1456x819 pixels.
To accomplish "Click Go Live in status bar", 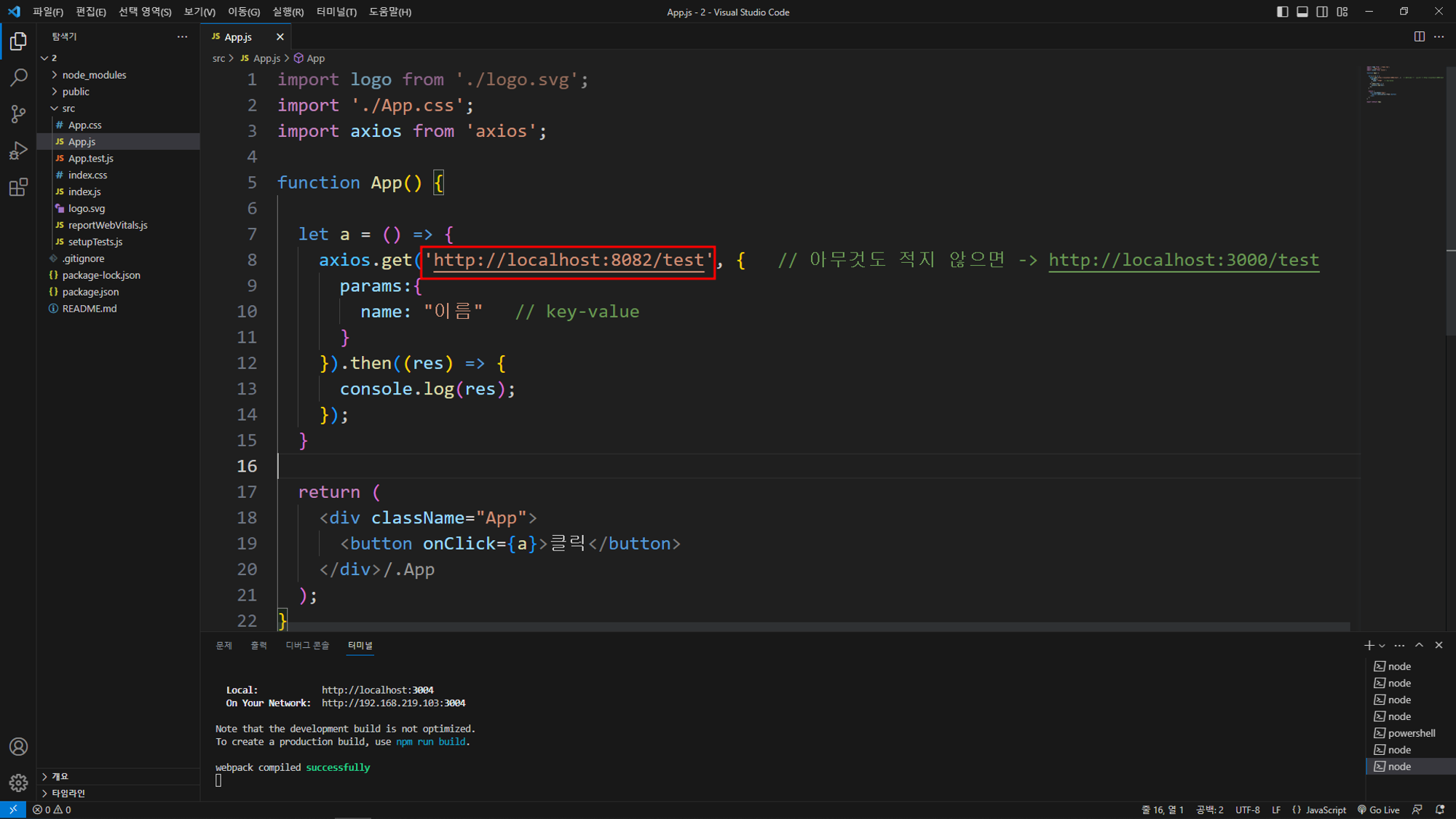I will (x=1378, y=810).
